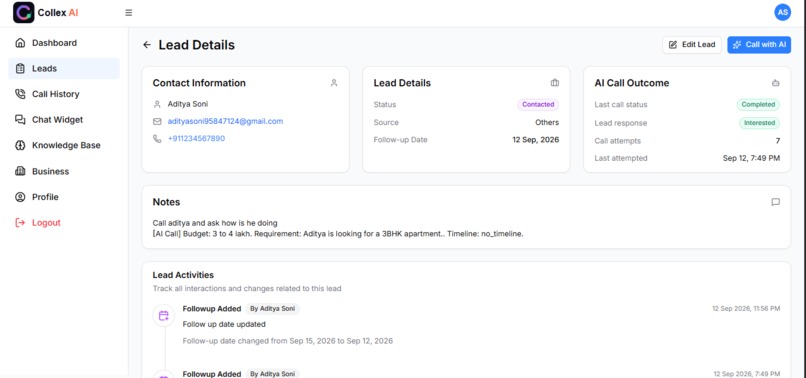Click the timestamp 12 Sep 2026, 7:49 PM
The width and height of the screenshot is (806, 378).
747,374
